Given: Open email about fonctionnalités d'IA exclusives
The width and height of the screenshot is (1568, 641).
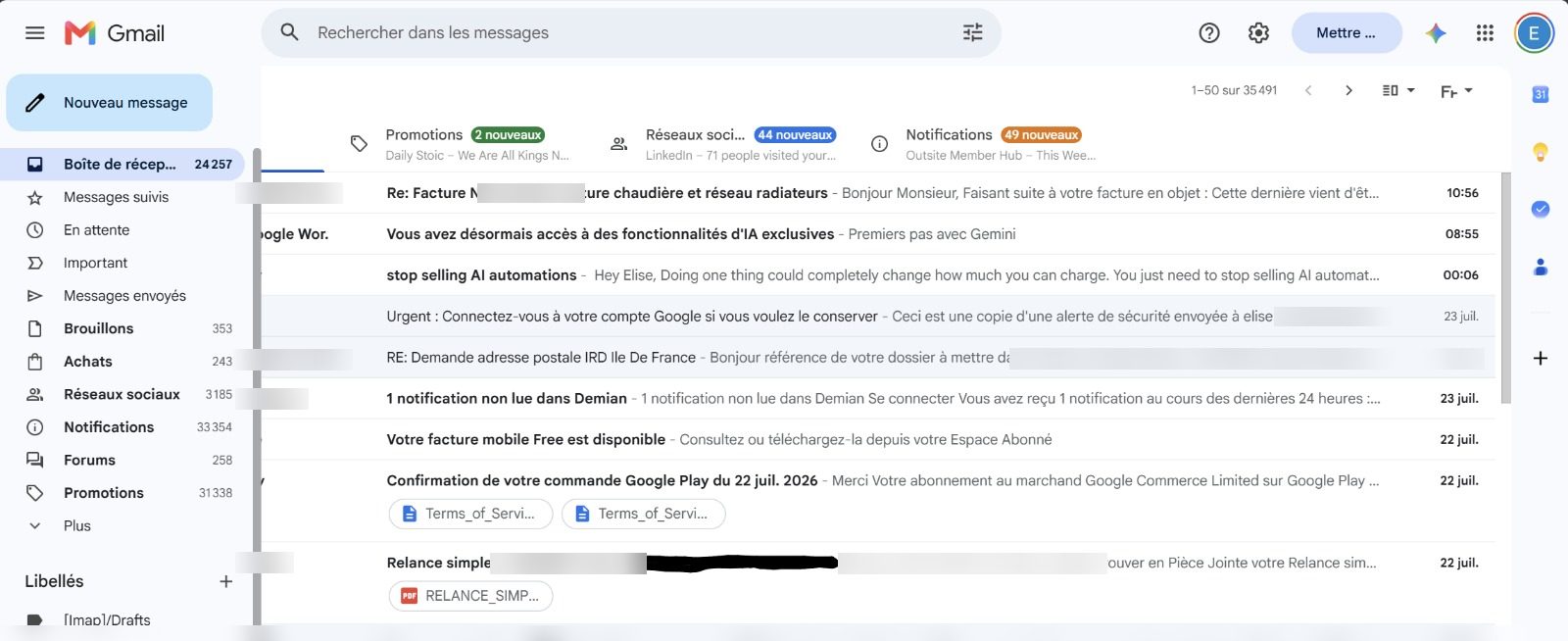Looking at the screenshot, I should [877, 234].
